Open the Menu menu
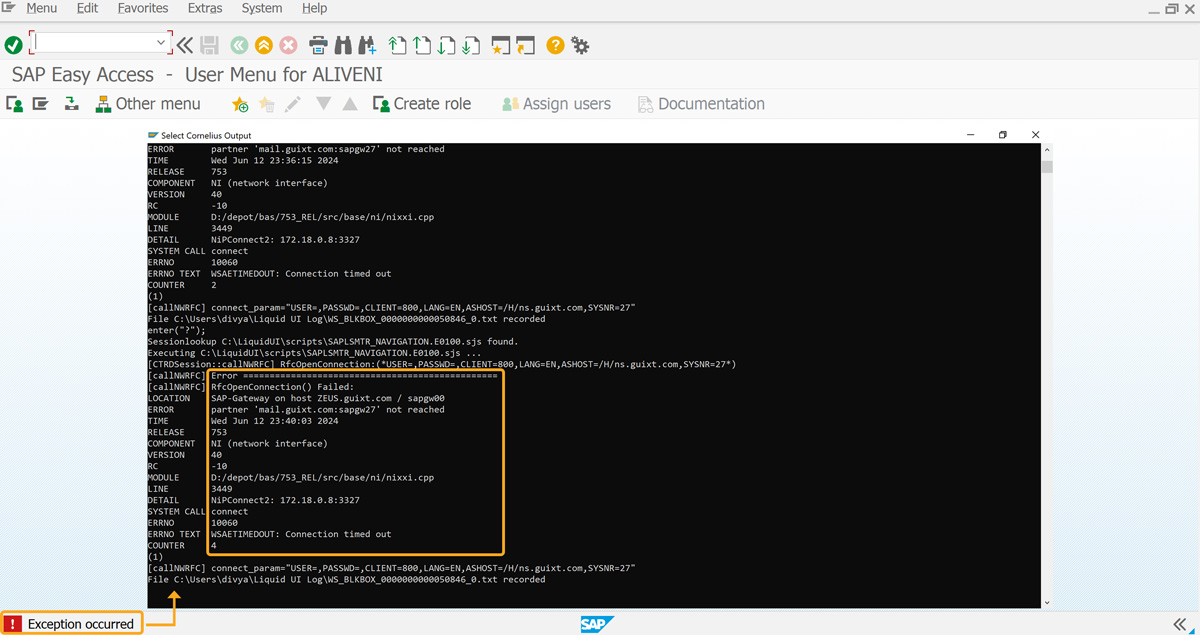Image resolution: width=1200 pixels, height=635 pixels. point(41,8)
